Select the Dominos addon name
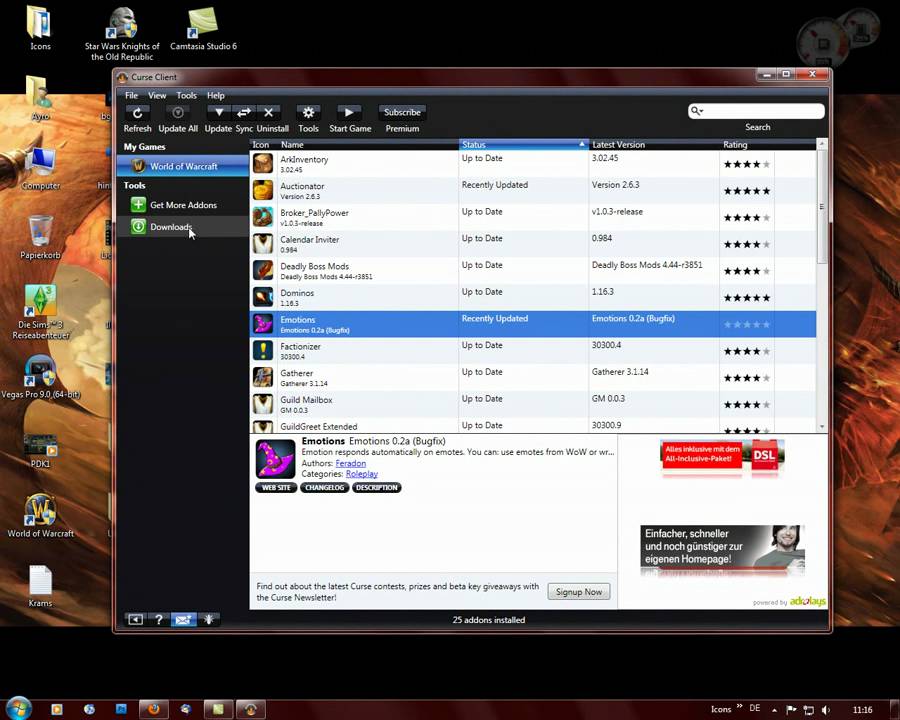900x720 pixels. (297, 293)
